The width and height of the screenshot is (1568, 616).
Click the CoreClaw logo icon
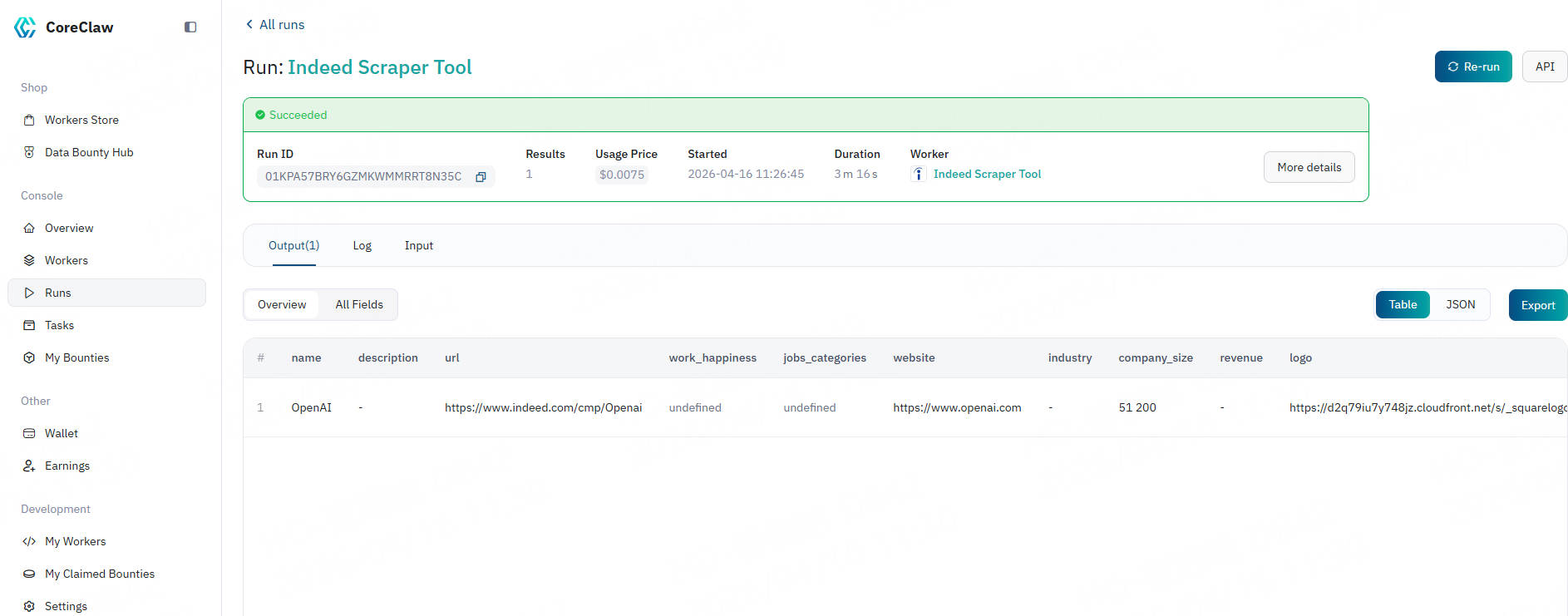25,27
